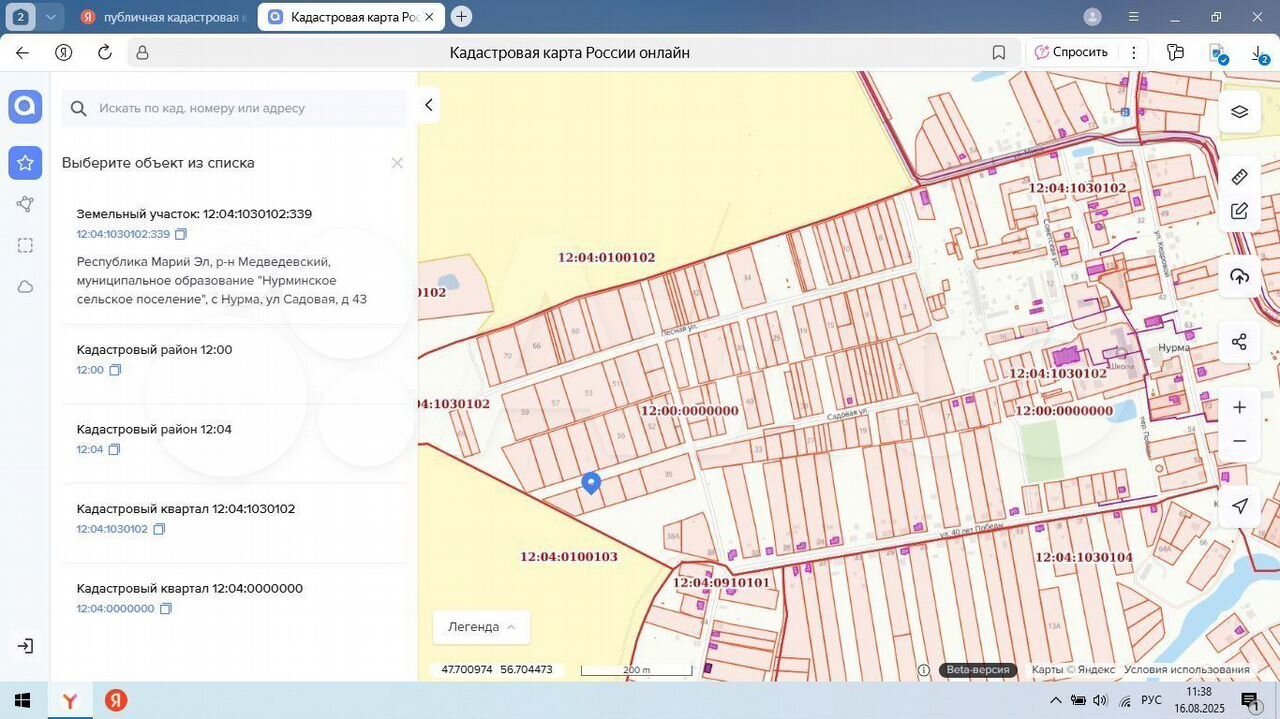Copy the quarter code 12:04:0000000
Image resolution: width=1280 pixels, height=719 pixels.
[166, 608]
